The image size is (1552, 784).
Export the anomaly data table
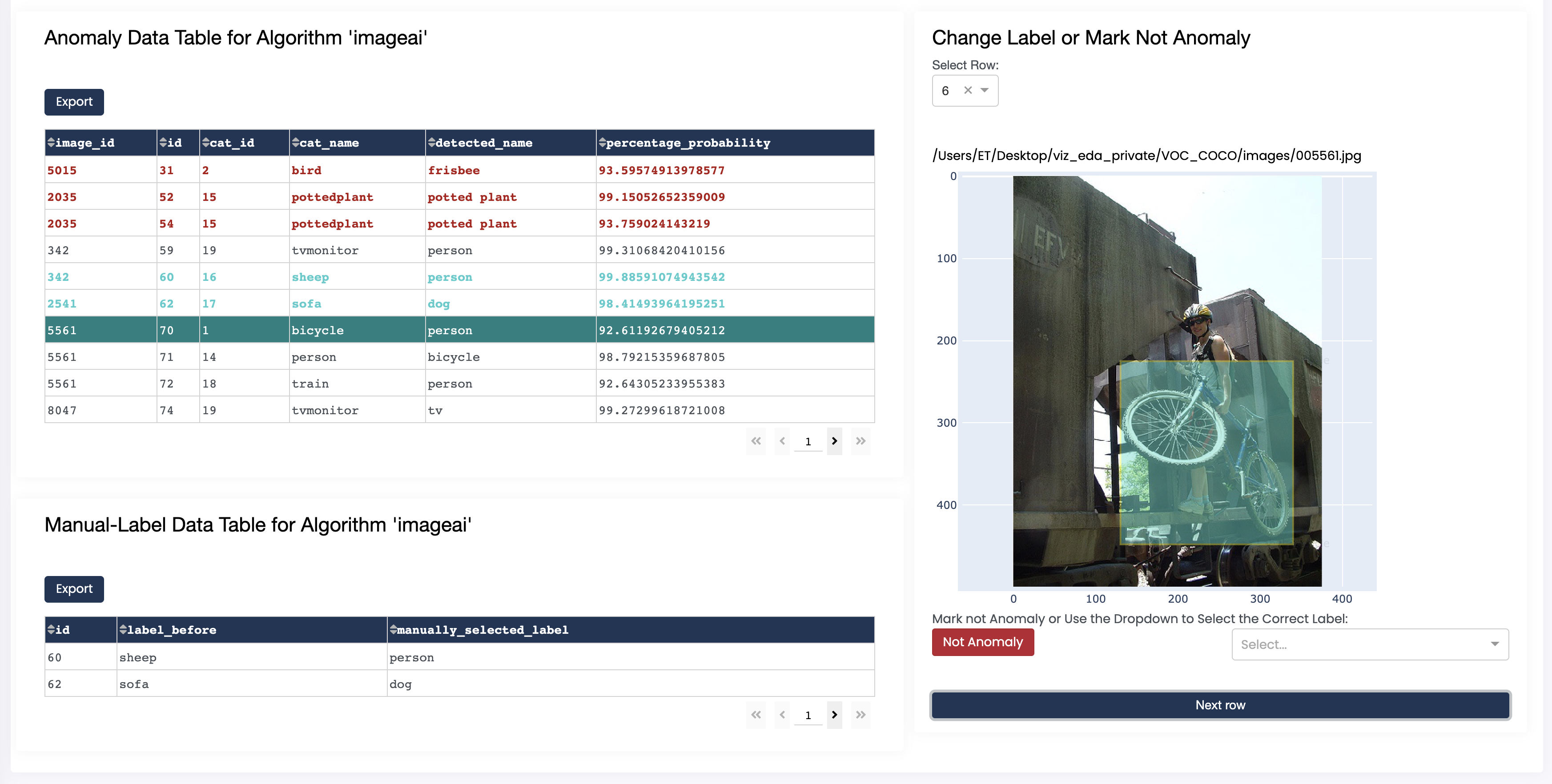(74, 102)
